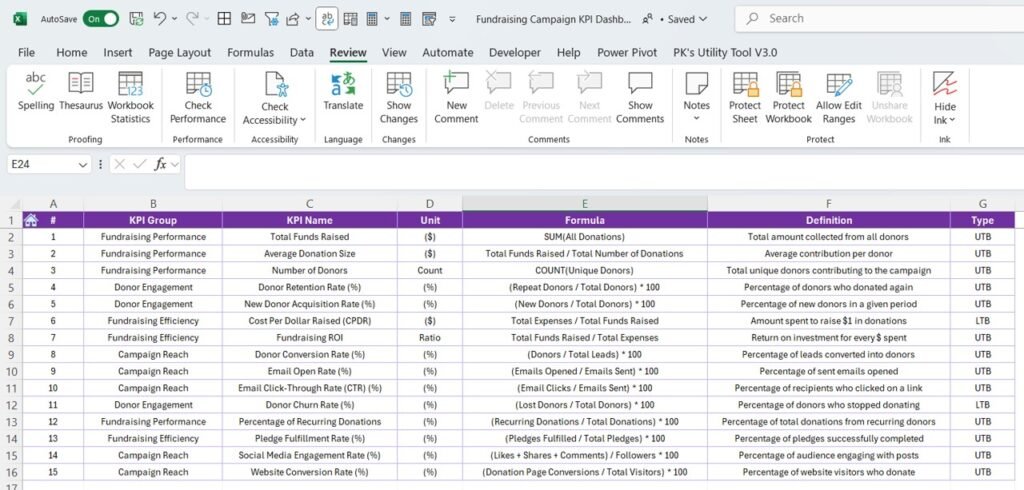1024x490 pixels.
Task: Select row 8 header
Action: (x=10, y=338)
